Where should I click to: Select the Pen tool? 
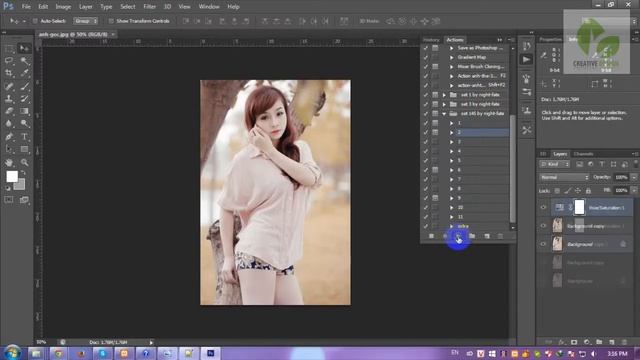(x=9, y=137)
